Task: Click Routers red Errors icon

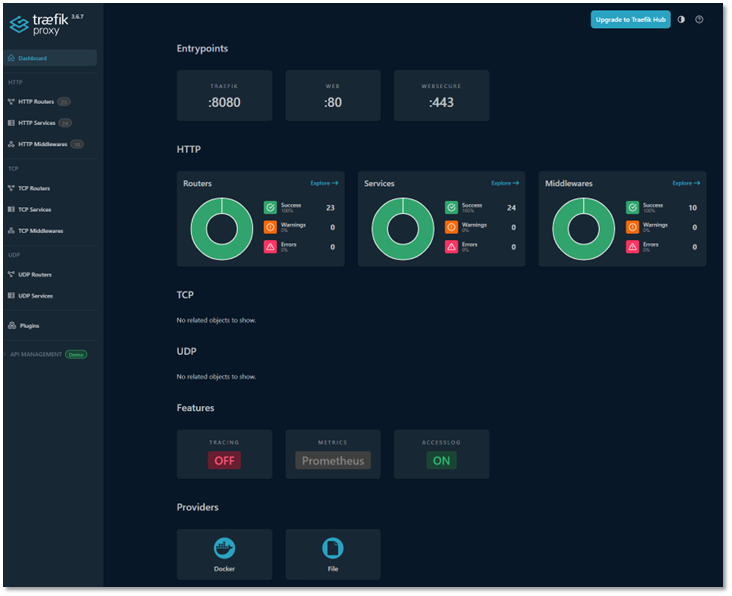Action: pos(270,247)
